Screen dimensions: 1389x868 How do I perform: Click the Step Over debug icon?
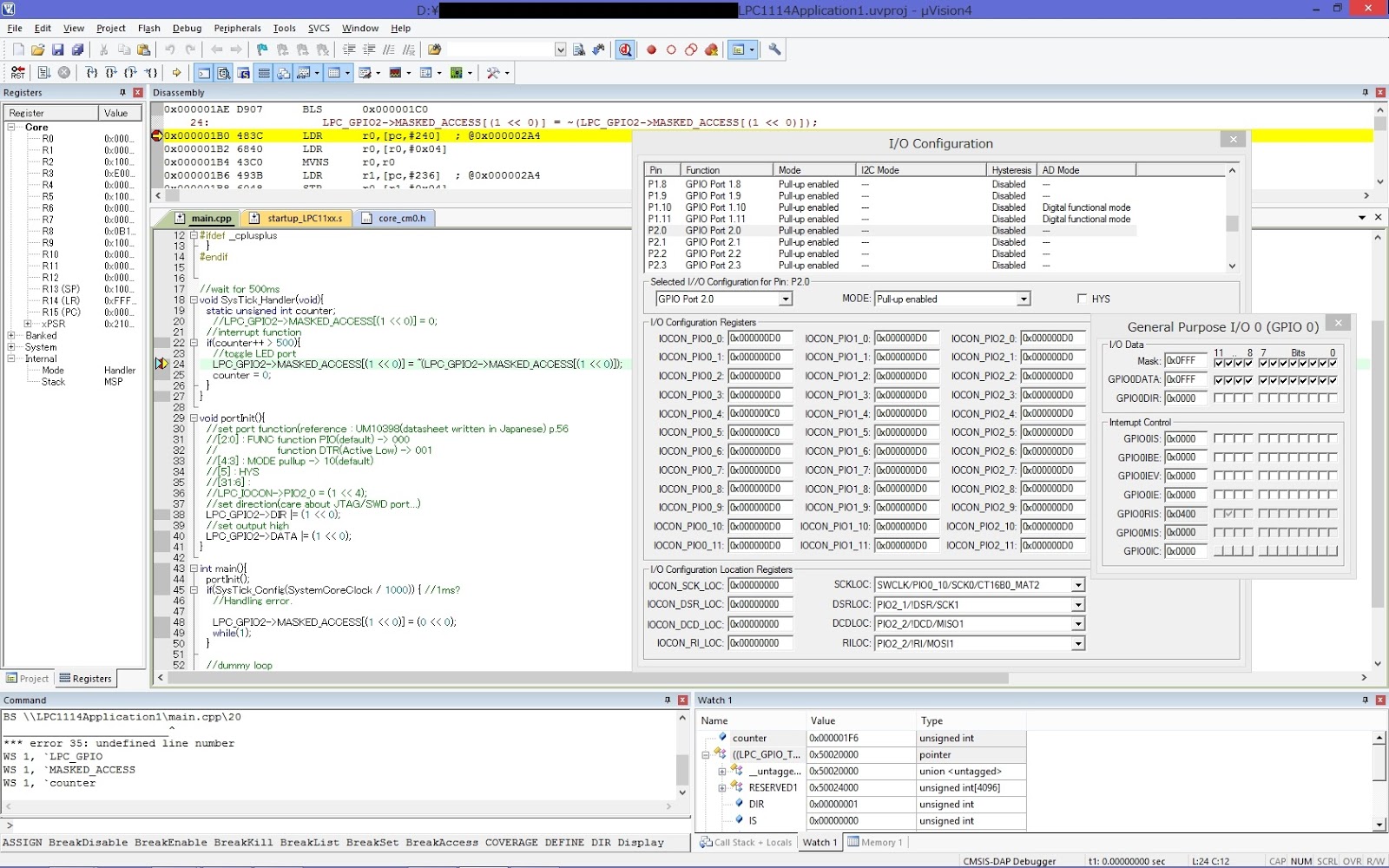pos(111,73)
